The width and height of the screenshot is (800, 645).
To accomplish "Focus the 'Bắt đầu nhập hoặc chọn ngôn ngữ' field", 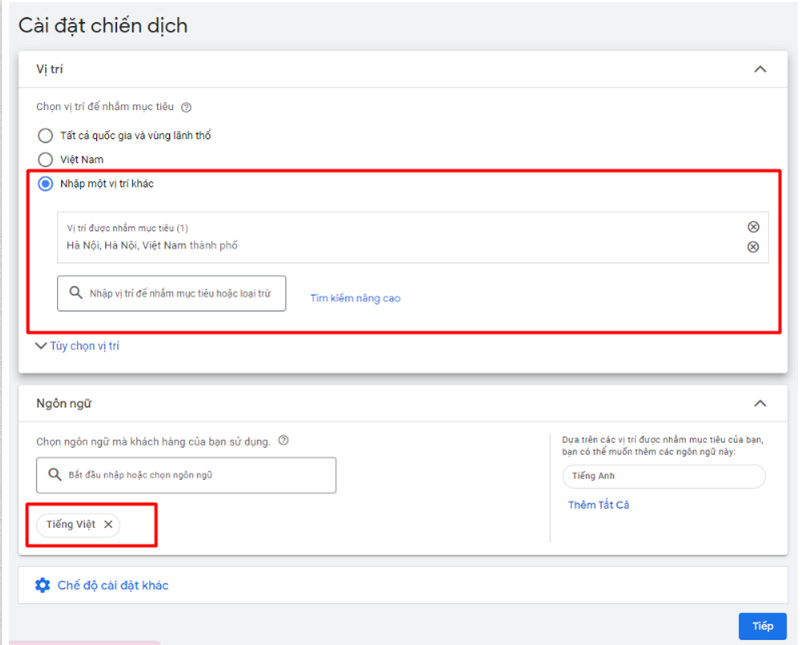I will click(x=186, y=475).
